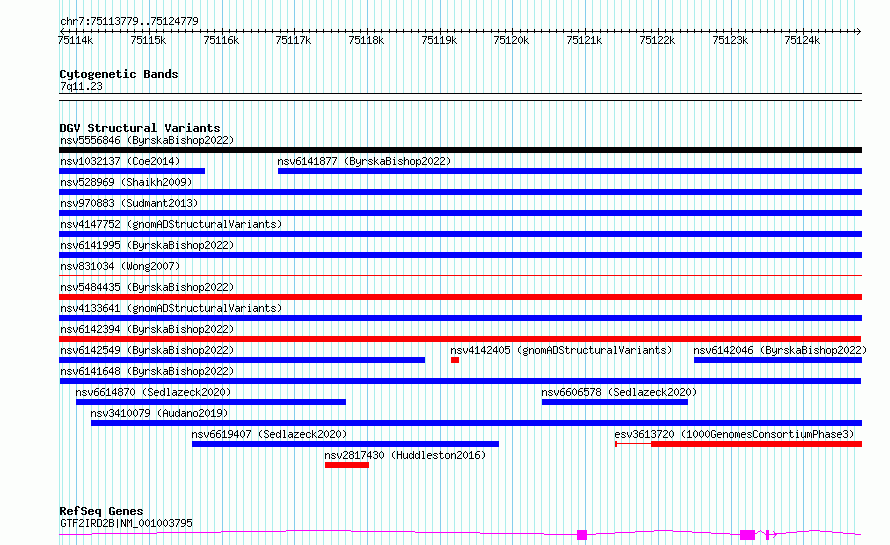Screen dimensions: 890x545
Task: Open the nsv6606578 (Sedlazeck2020) label
Action: (x=619, y=392)
